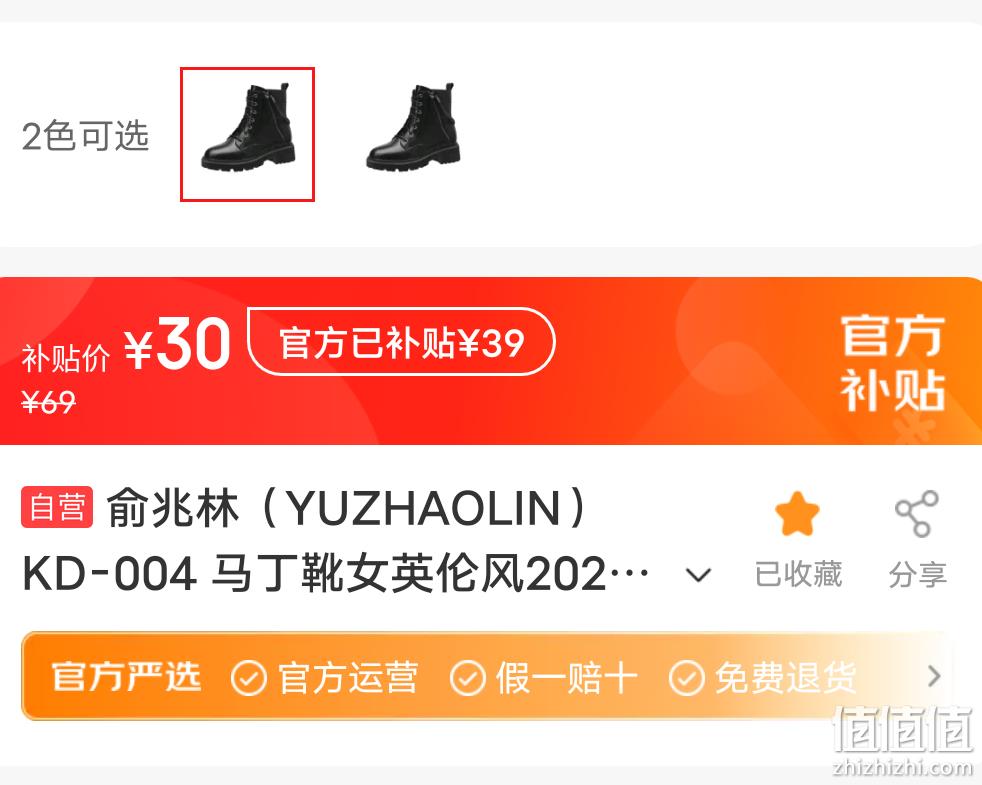This screenshot has height=785, width=982.
Task: Tap the crossed-out ¥69 original price
Action: click(49, 402)
